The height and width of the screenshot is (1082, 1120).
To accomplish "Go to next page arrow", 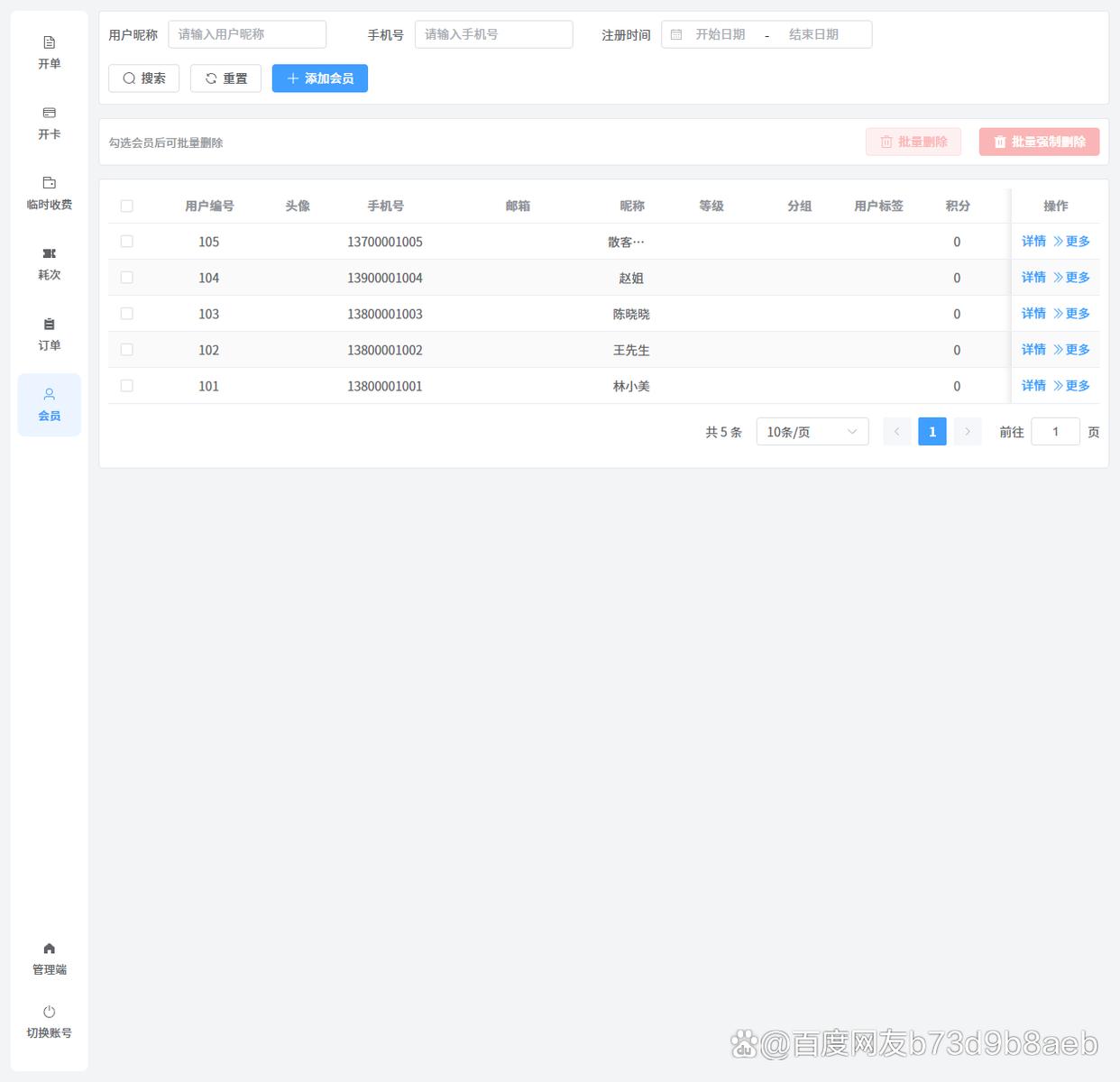I will [x=968, y=432].
